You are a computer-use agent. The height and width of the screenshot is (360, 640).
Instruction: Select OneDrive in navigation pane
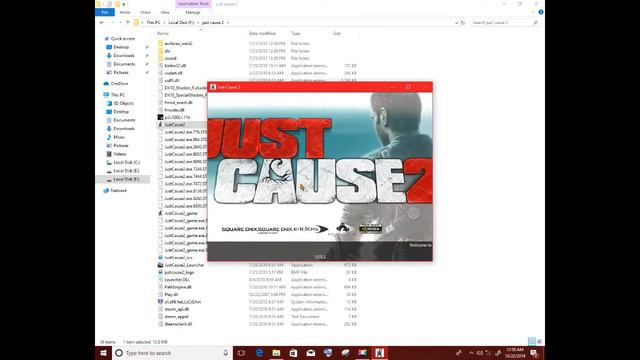coord(119,83)
